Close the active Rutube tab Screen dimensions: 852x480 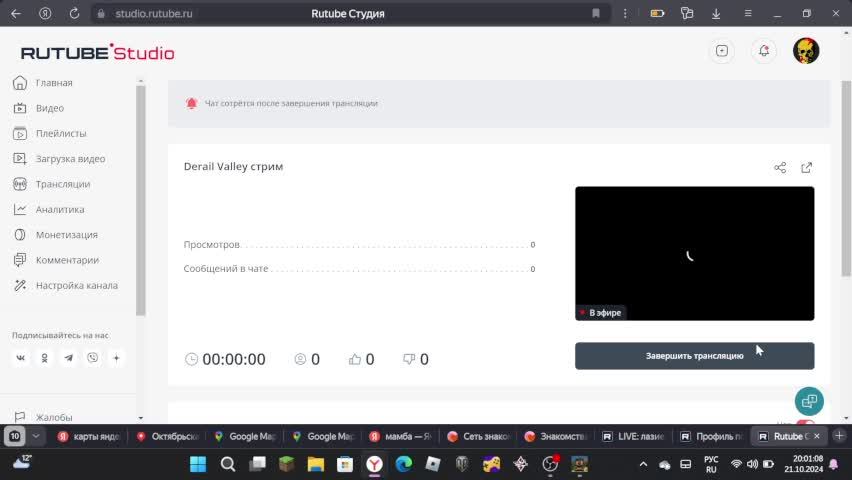click(817, 436)
